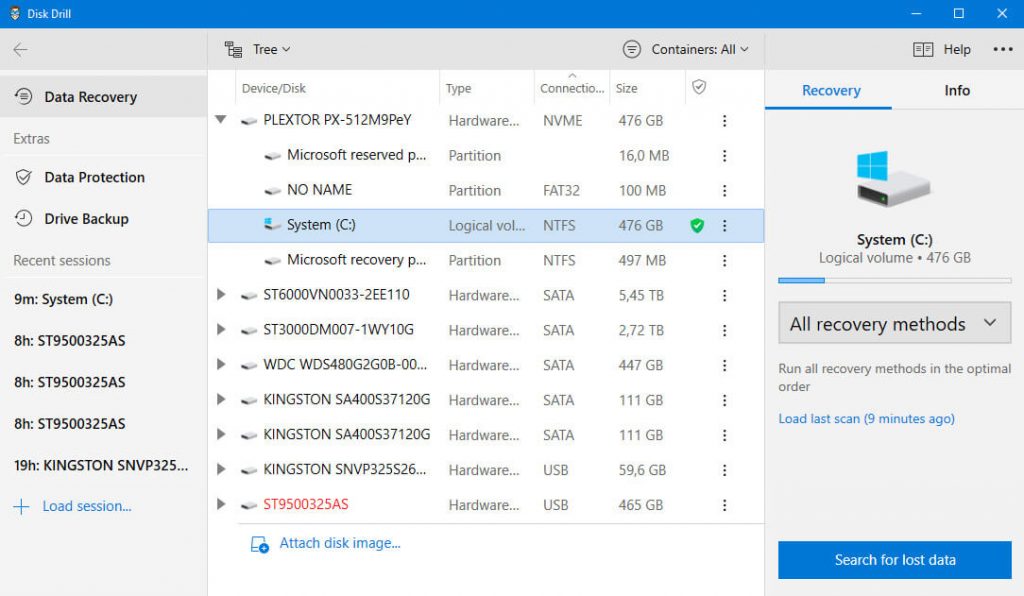Select the Data Protection shield icon
1024x596 pixels.
[x=25, y=177]
